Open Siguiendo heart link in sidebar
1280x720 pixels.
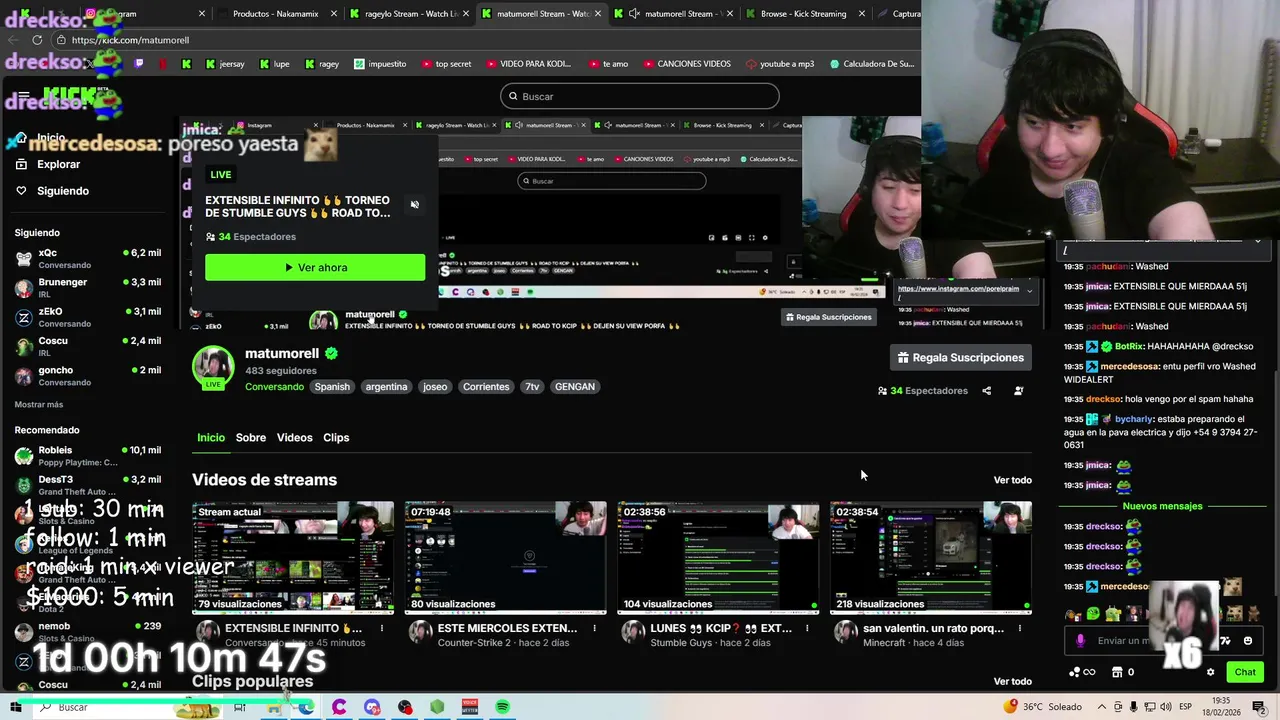point(62,191)
